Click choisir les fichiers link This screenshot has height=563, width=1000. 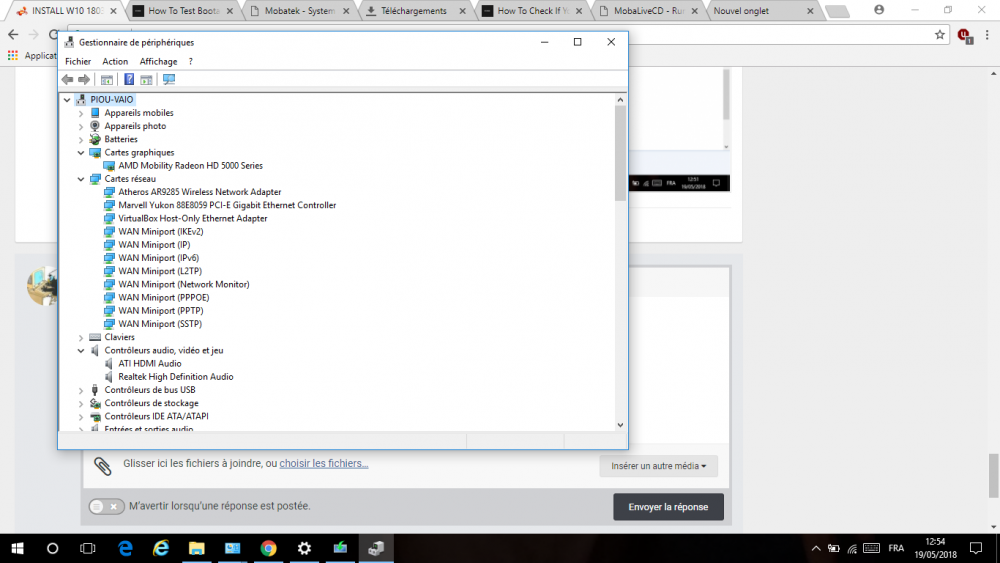(324, 464)
